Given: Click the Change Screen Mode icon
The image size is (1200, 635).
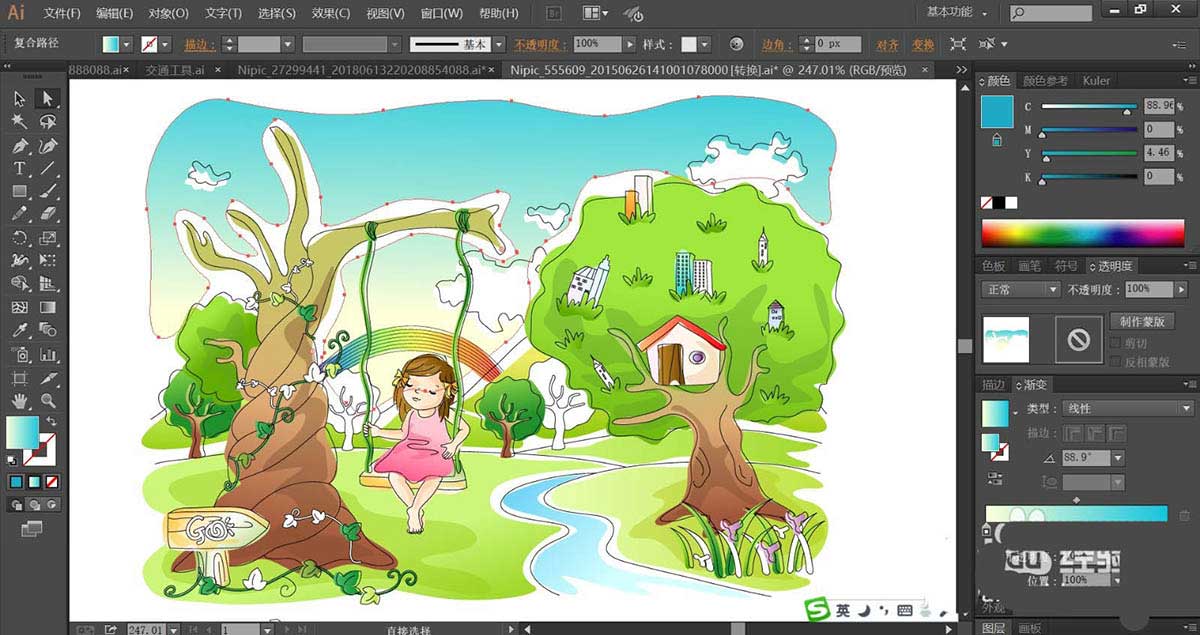Looking at the screenshot, I should tap(32, 527).
